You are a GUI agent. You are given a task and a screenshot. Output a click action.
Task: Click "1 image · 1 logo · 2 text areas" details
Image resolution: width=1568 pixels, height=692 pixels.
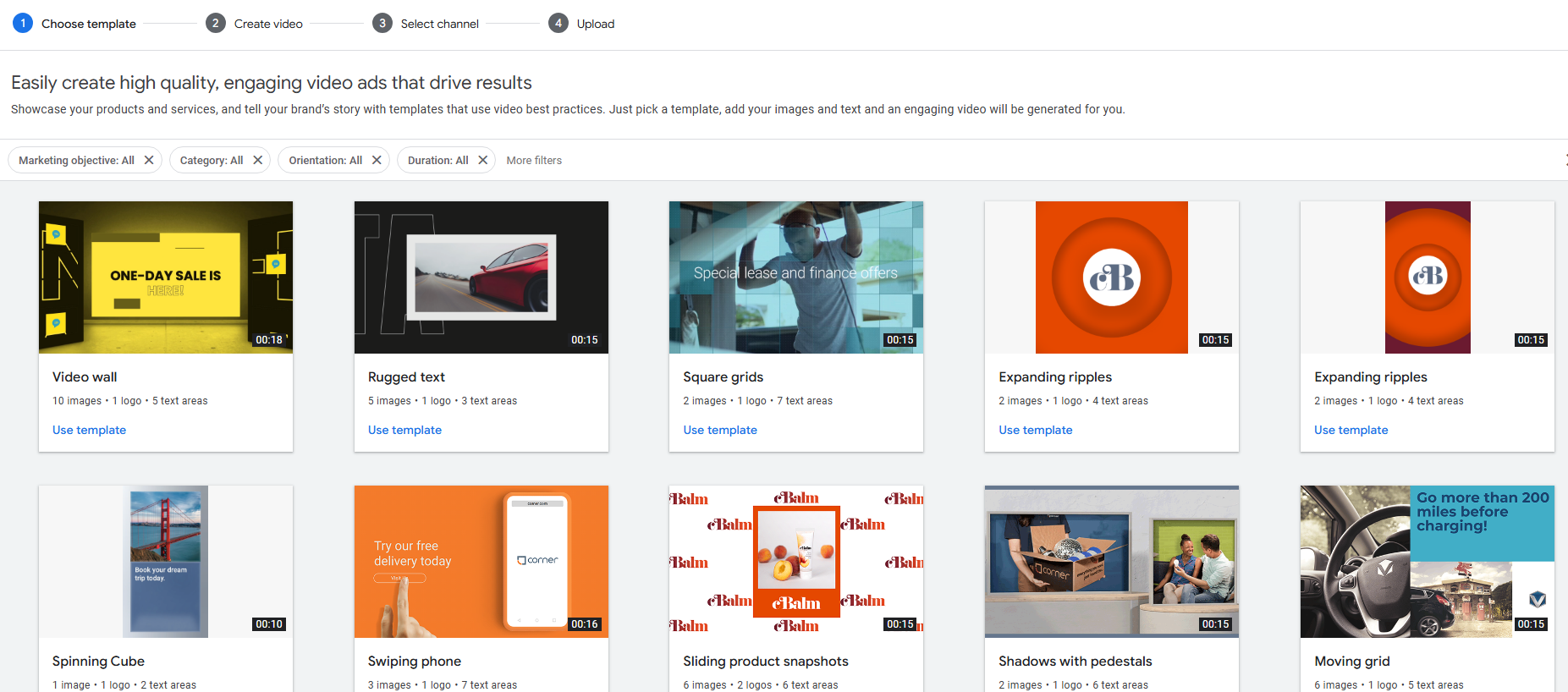point(124,685)
